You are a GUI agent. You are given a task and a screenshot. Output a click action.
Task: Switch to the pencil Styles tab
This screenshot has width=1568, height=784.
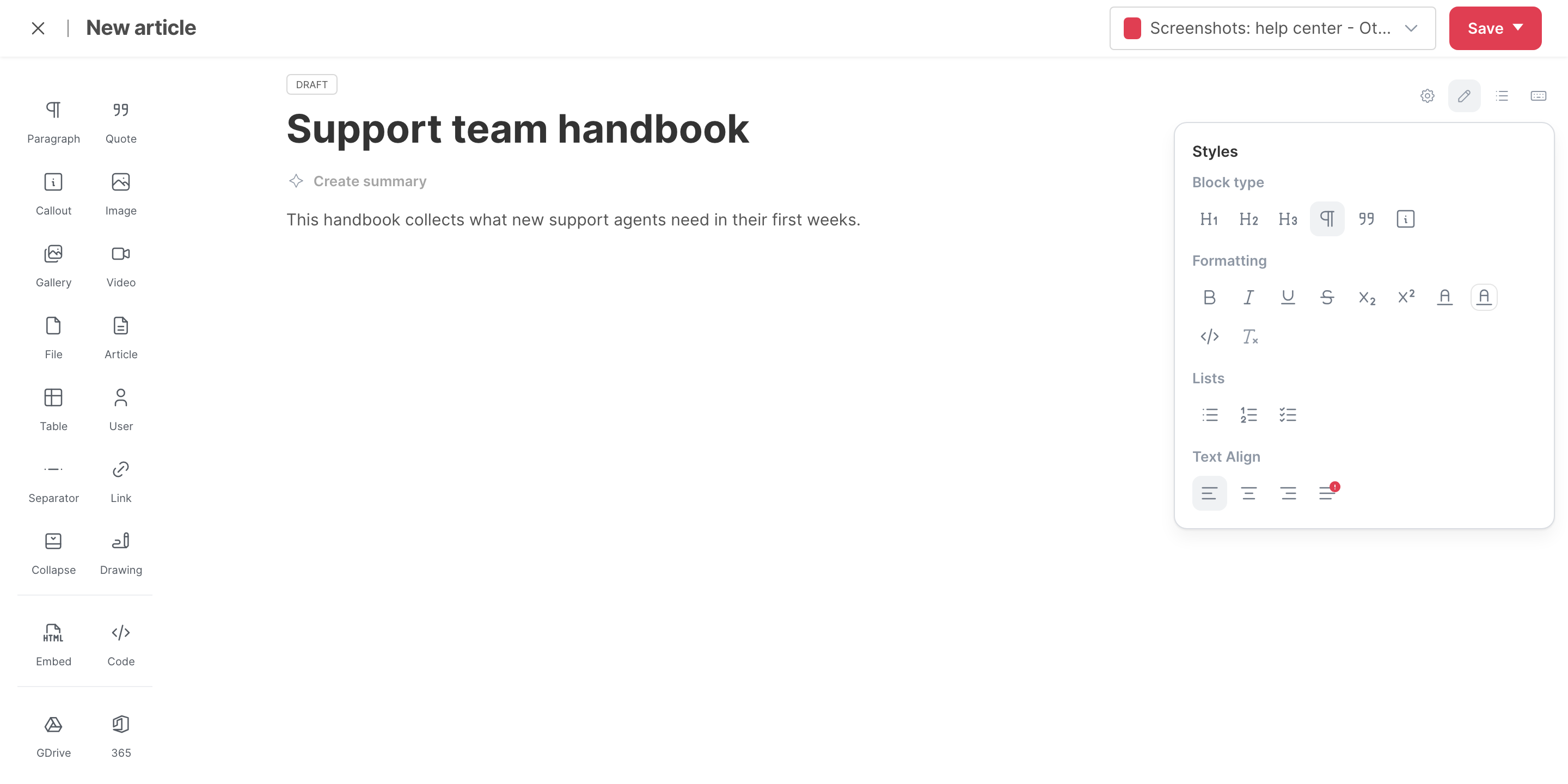coord(1464,96)
